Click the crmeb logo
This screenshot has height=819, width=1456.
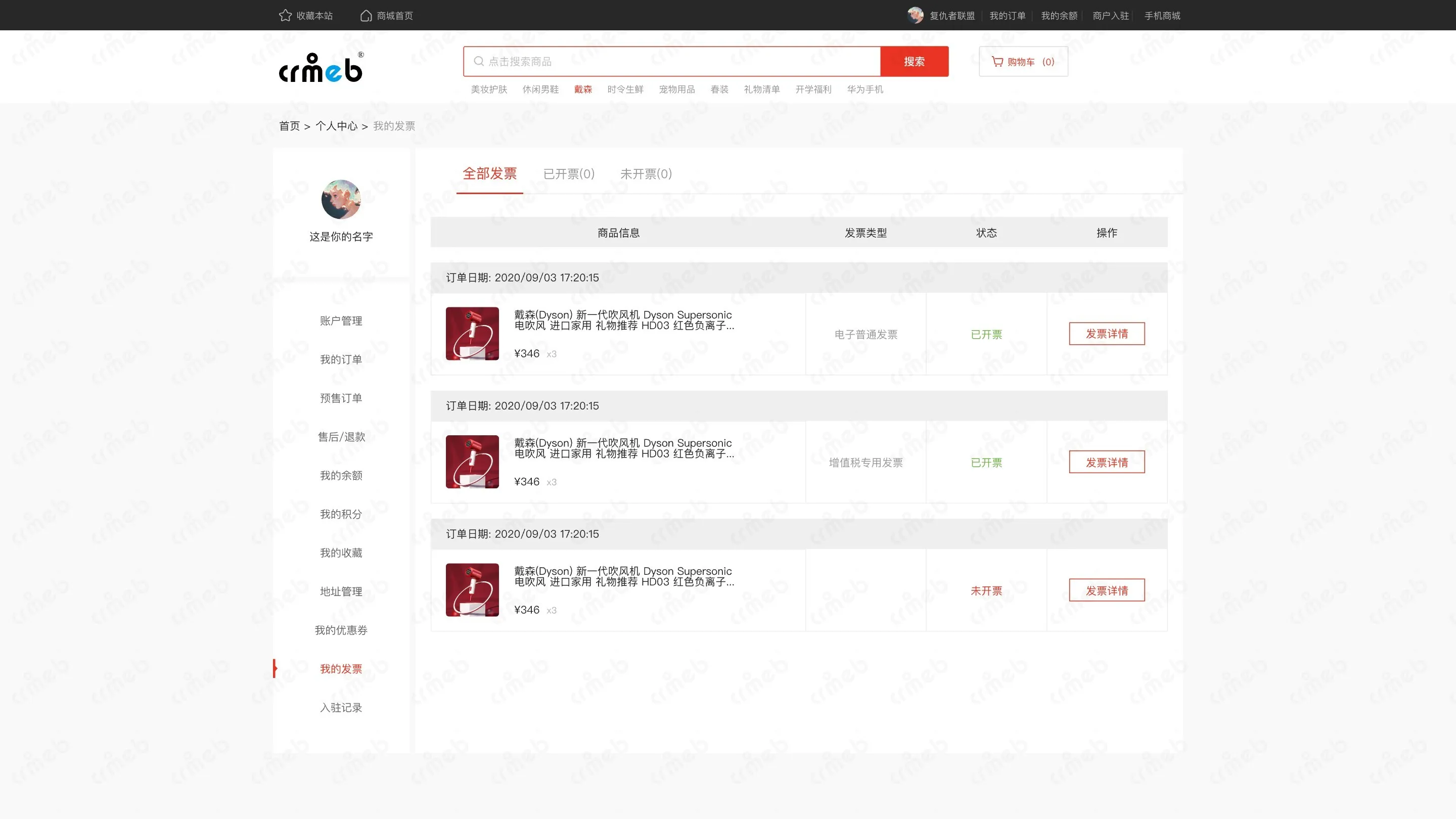coord(322,68)
